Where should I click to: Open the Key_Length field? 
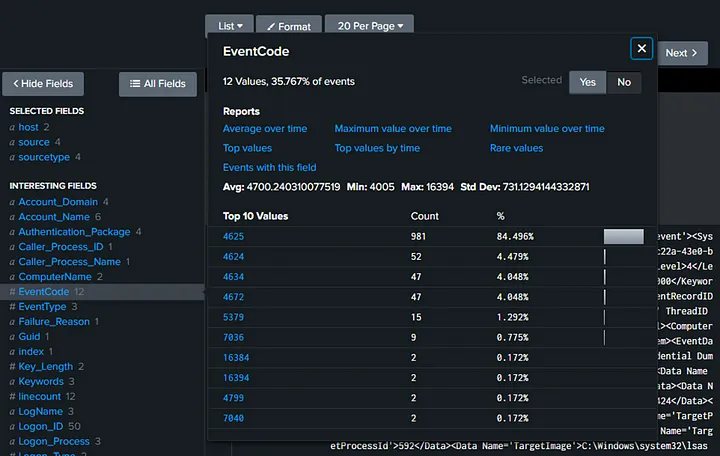click(45, 366)
